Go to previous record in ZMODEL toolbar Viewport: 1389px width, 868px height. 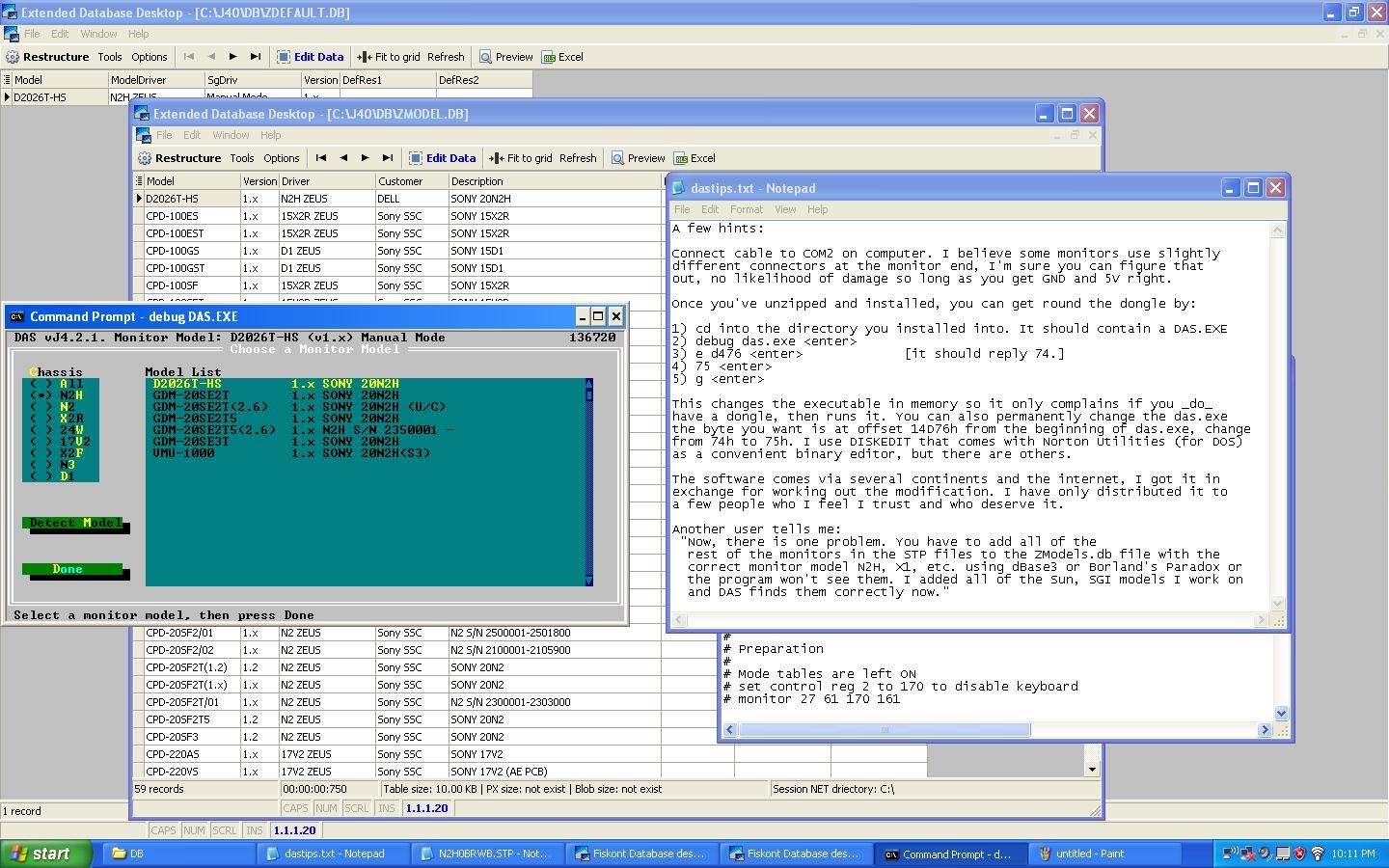click(343, 158)
